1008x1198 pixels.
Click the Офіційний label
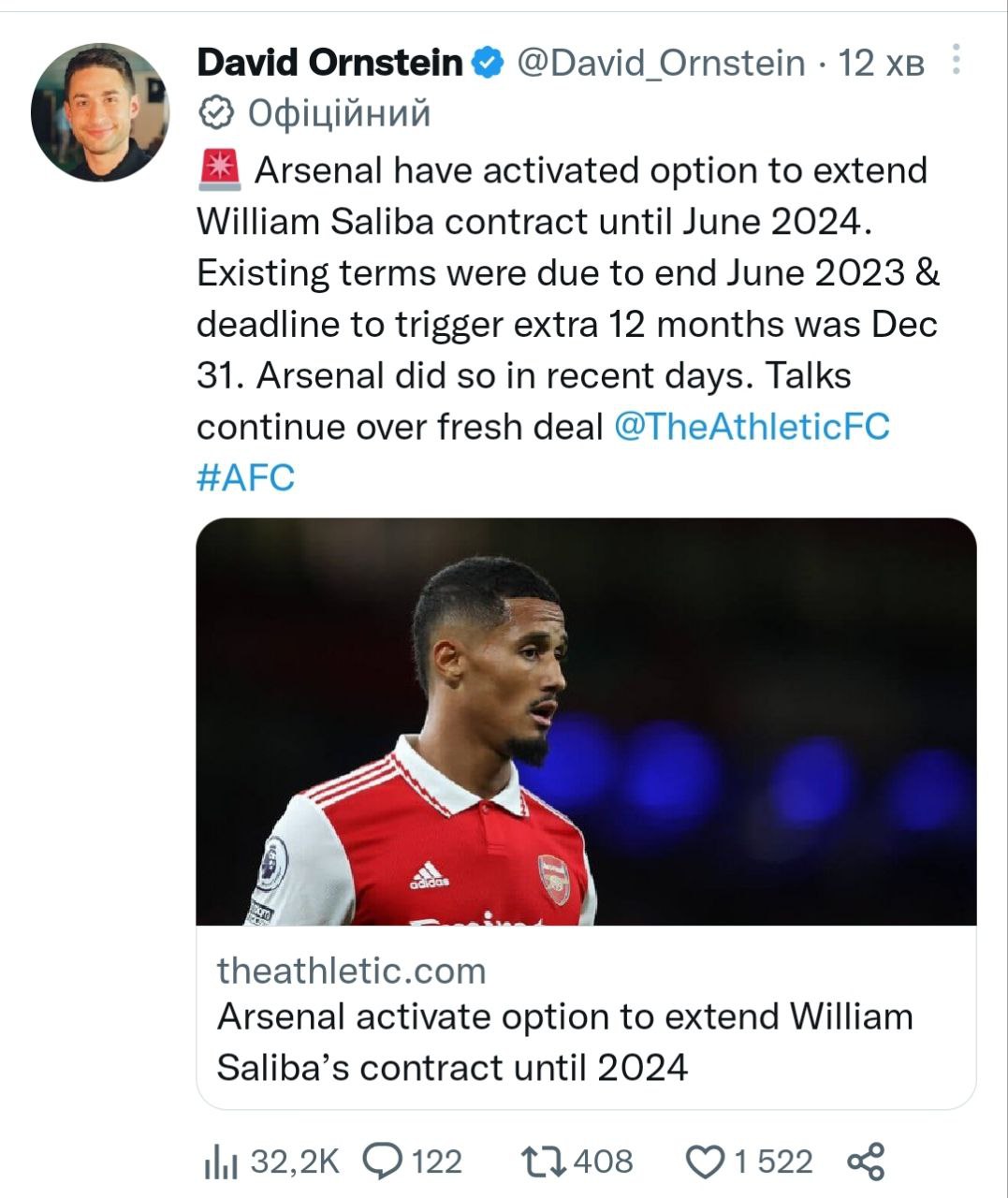pos(339,113)
